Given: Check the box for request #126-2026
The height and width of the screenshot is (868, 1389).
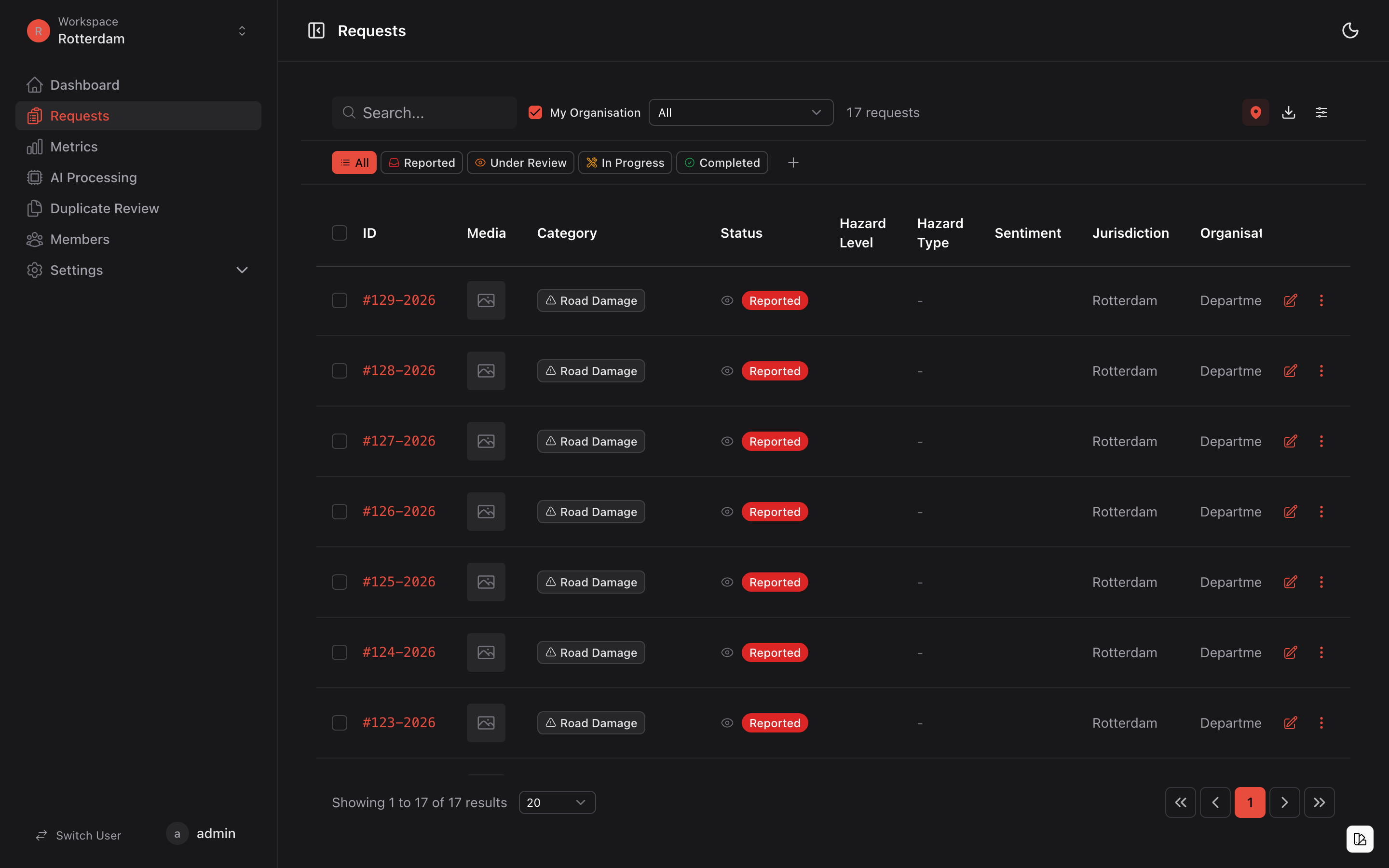Looking at the screenshot, I should tap(339, 512).
